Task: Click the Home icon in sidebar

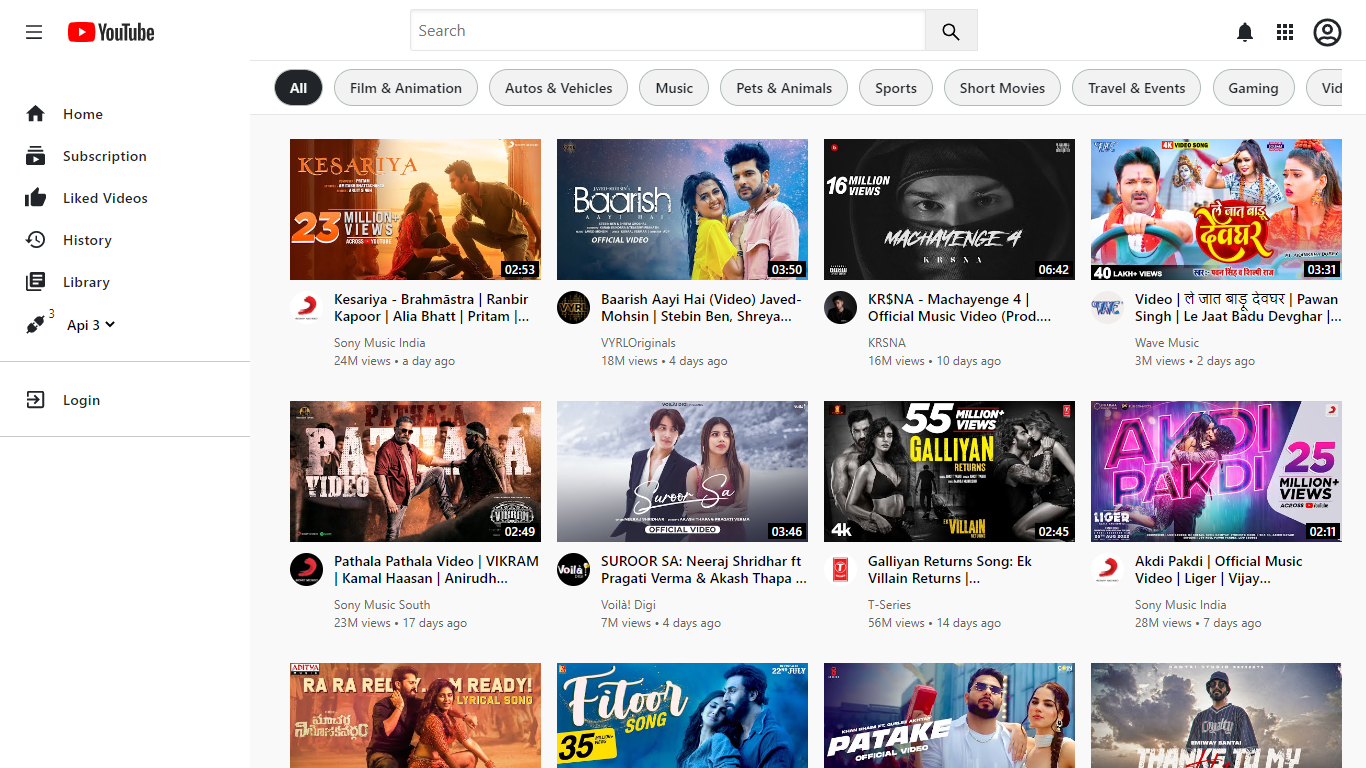Action: [x=36, y=114]
